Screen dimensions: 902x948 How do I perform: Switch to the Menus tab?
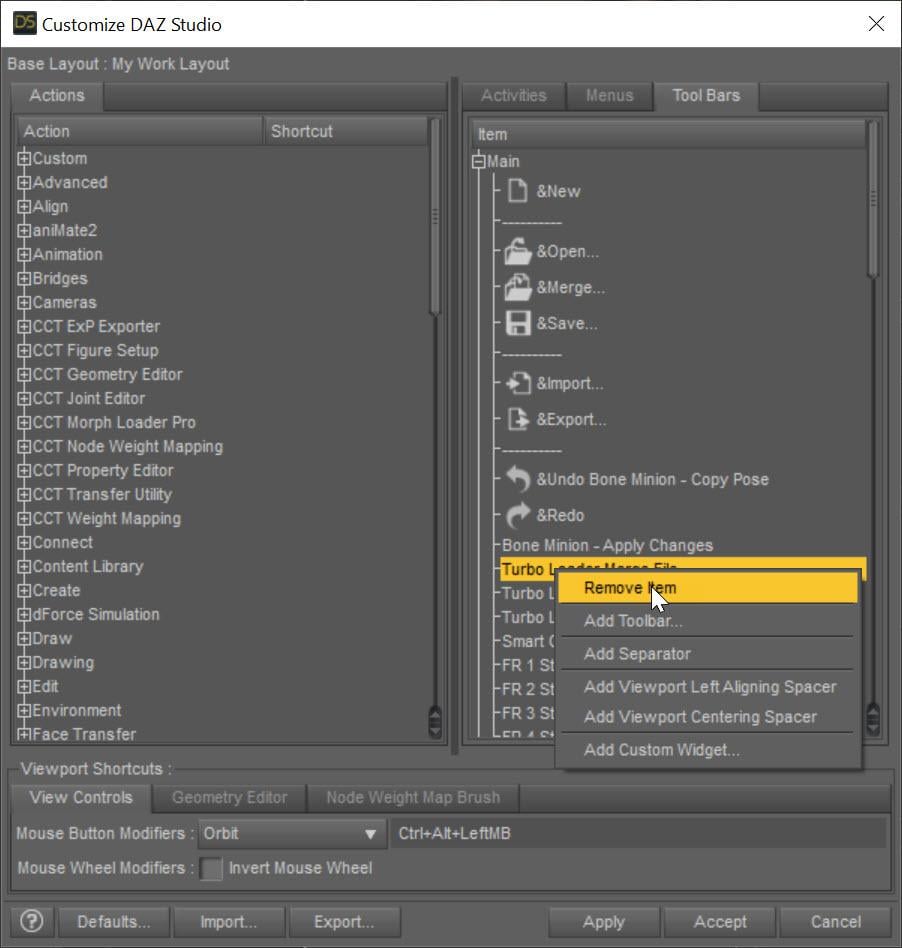point(609,96)
